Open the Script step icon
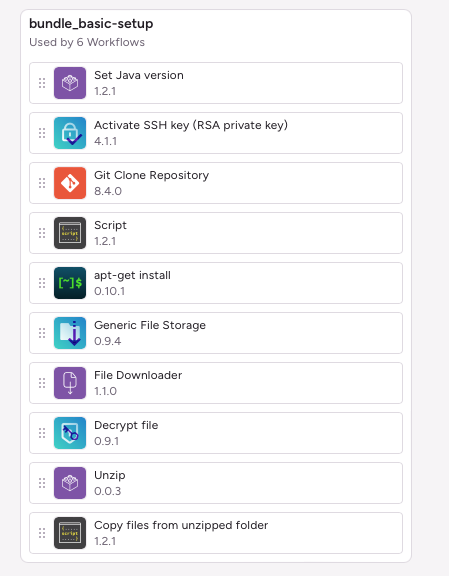449x576 pixels. pyautogui.click(x=70, y=233)
